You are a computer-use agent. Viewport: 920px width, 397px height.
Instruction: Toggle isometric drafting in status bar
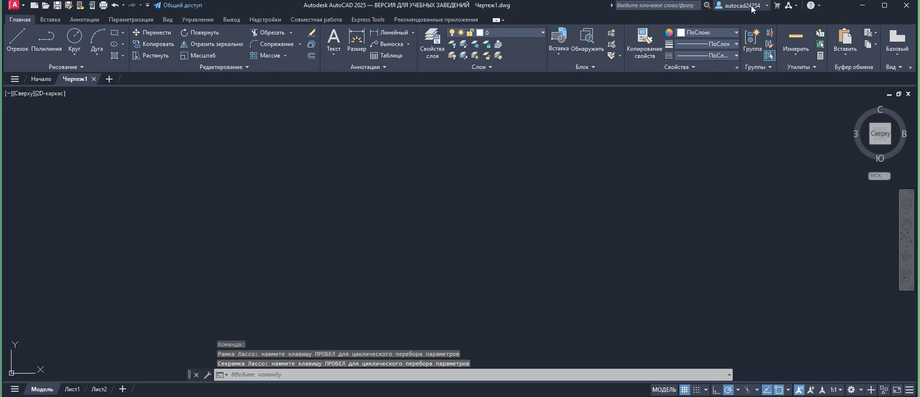pos(748,390)
